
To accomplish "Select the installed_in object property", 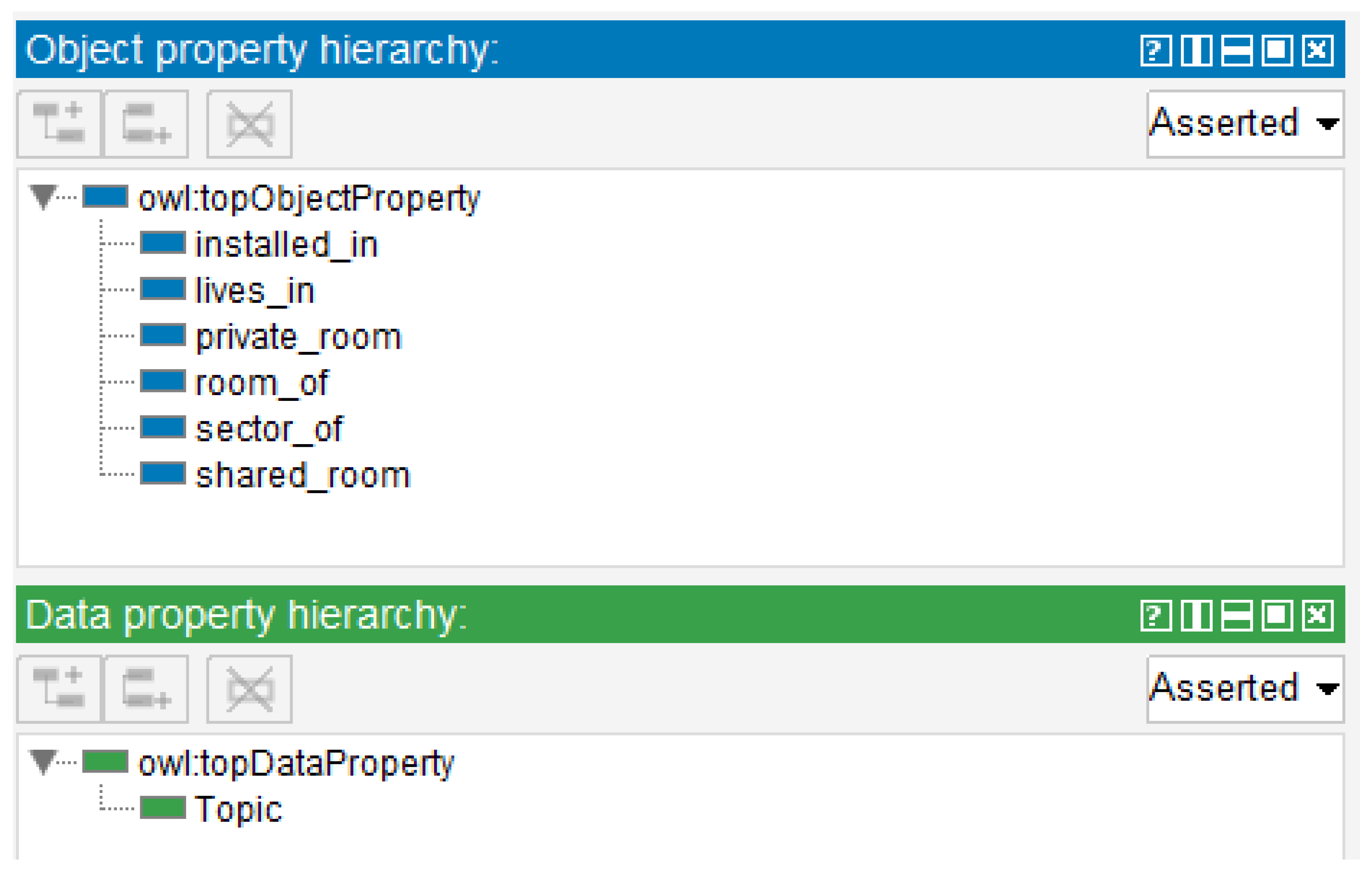I will [285, 244].
